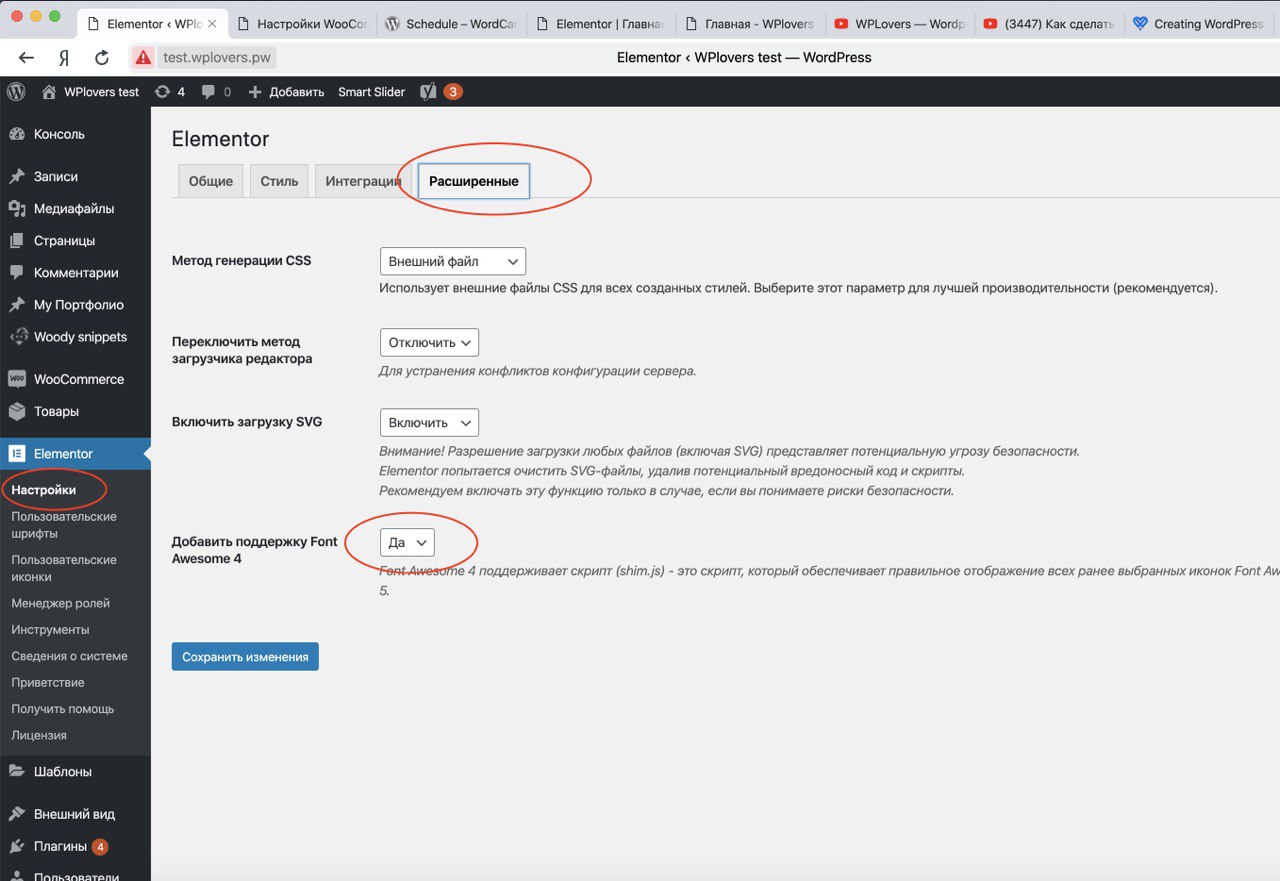Open the WooCommerce icon in sidebar
The image size is (1280, 881).
click(x=16, y=379)
